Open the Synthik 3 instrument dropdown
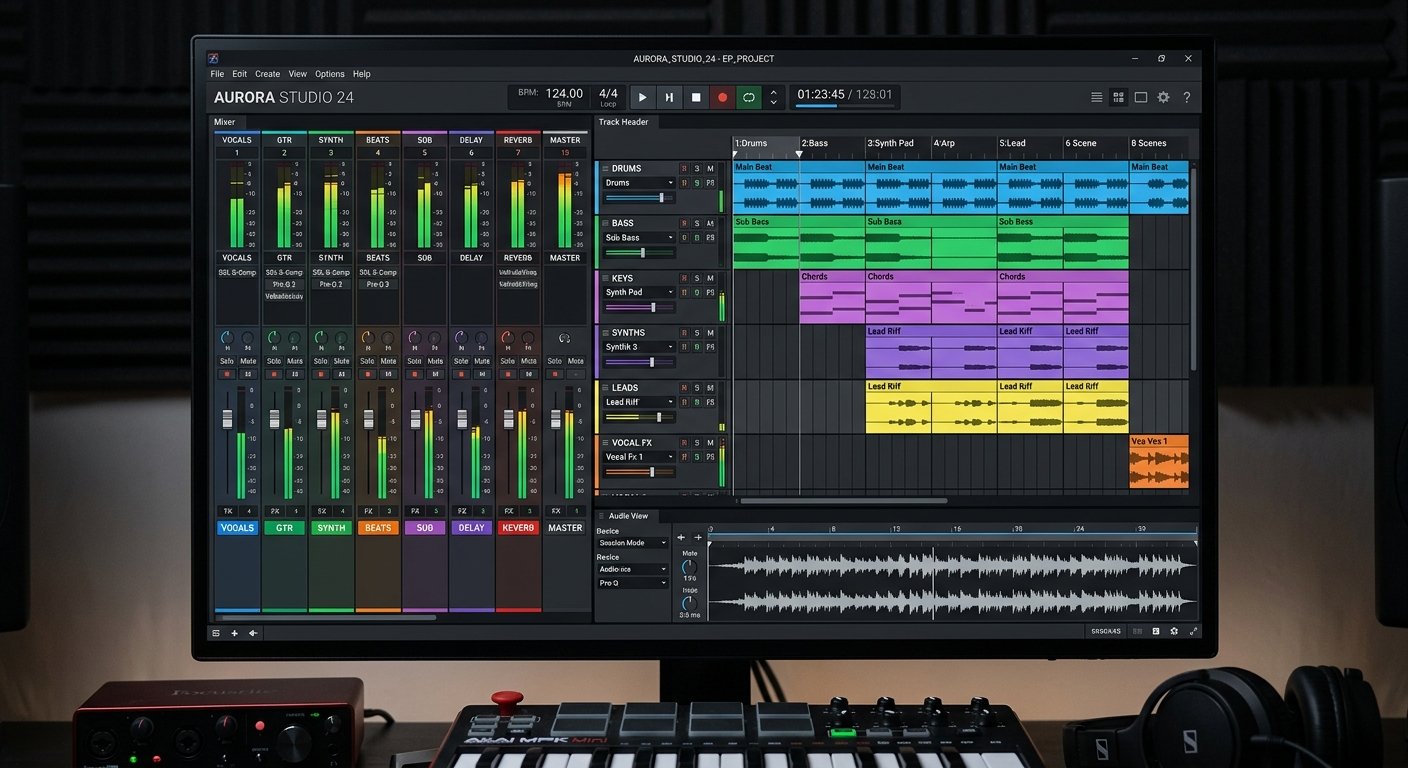The image size is (1408, 768). (639, 347)
